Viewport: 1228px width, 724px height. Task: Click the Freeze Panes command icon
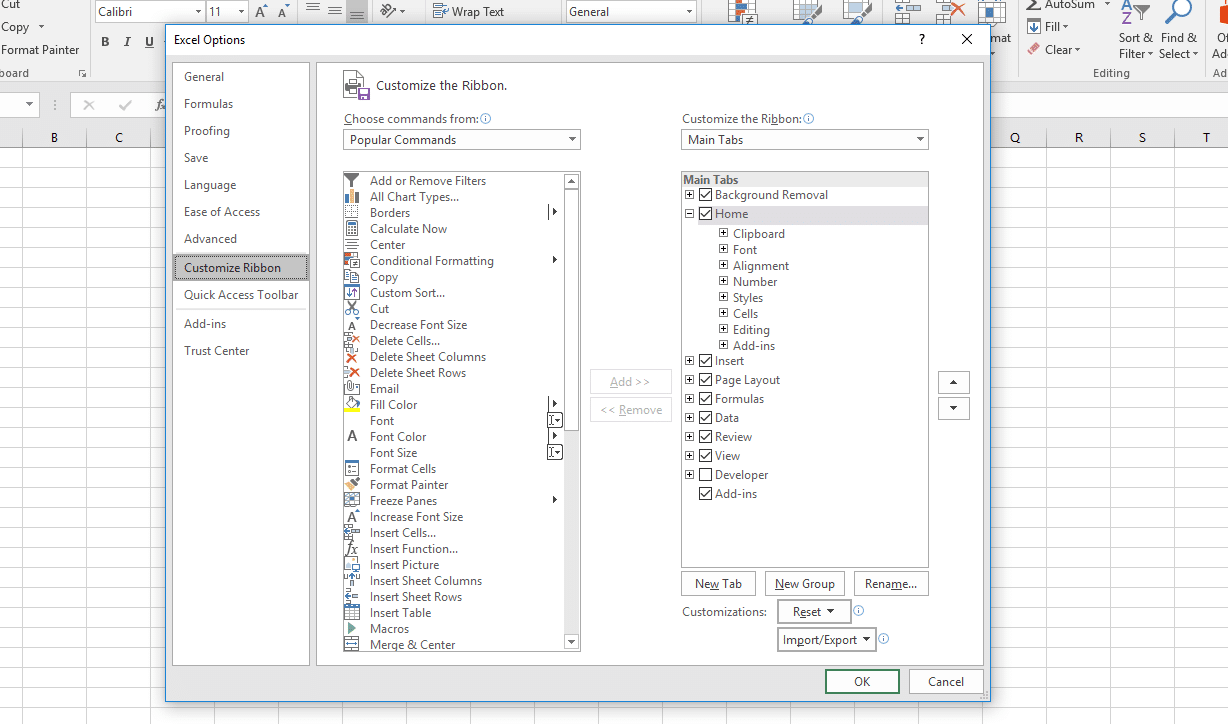351,501
